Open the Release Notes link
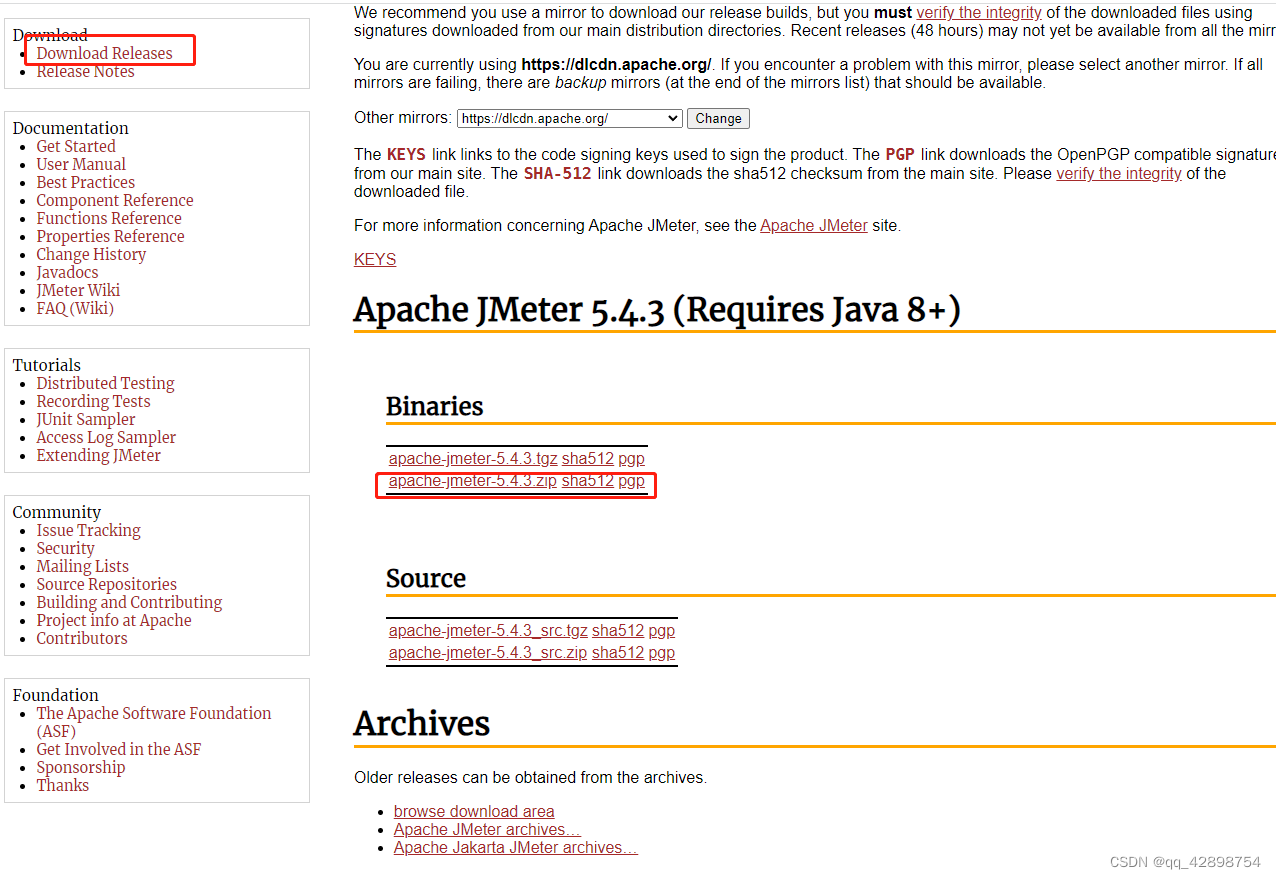Screen dimensions: 1276x879 click(x=85, y=71)
